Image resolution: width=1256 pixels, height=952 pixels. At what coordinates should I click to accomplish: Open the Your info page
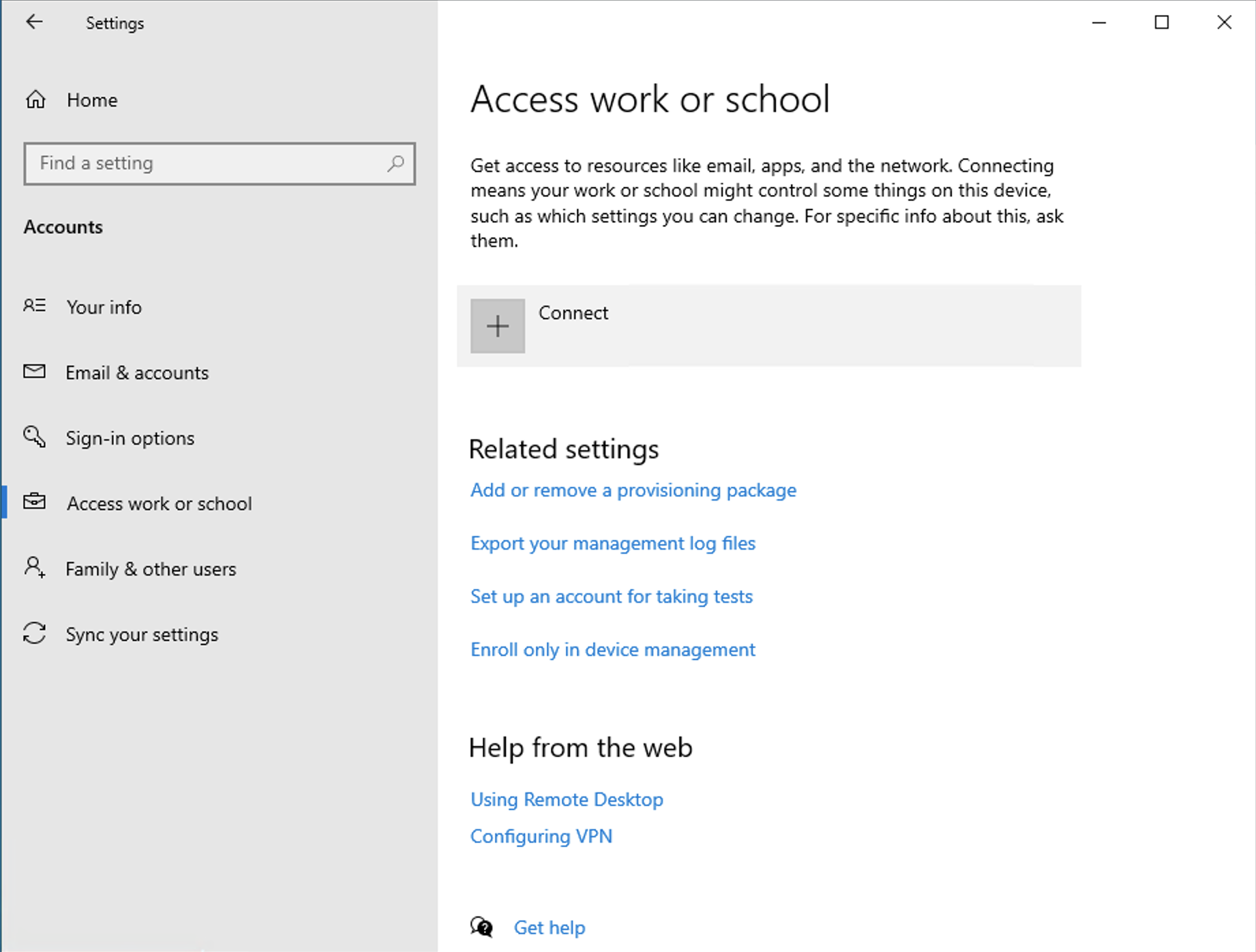[104, 308]
